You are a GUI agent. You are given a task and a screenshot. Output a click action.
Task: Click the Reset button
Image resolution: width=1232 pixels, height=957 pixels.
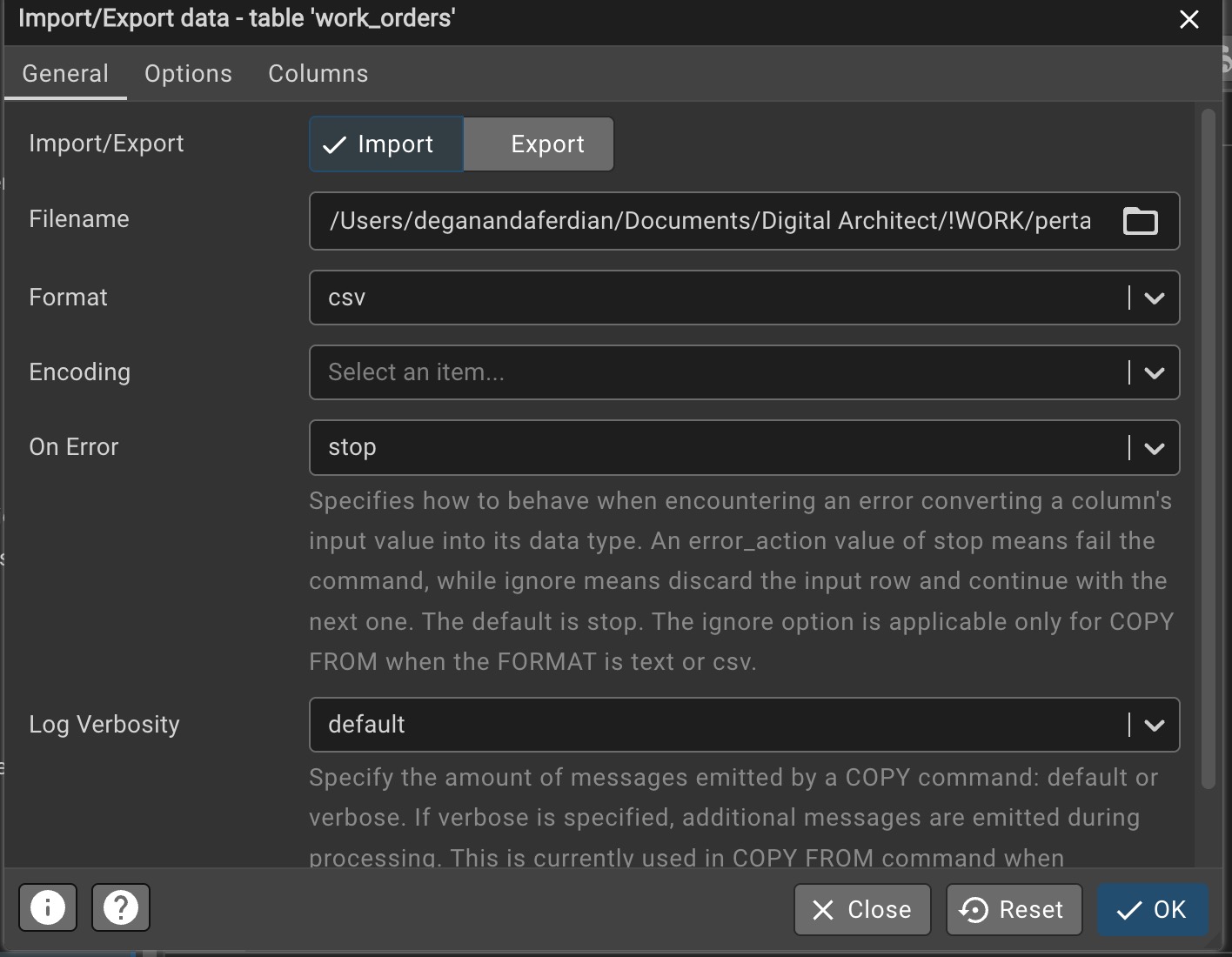tap(1014, 909)
